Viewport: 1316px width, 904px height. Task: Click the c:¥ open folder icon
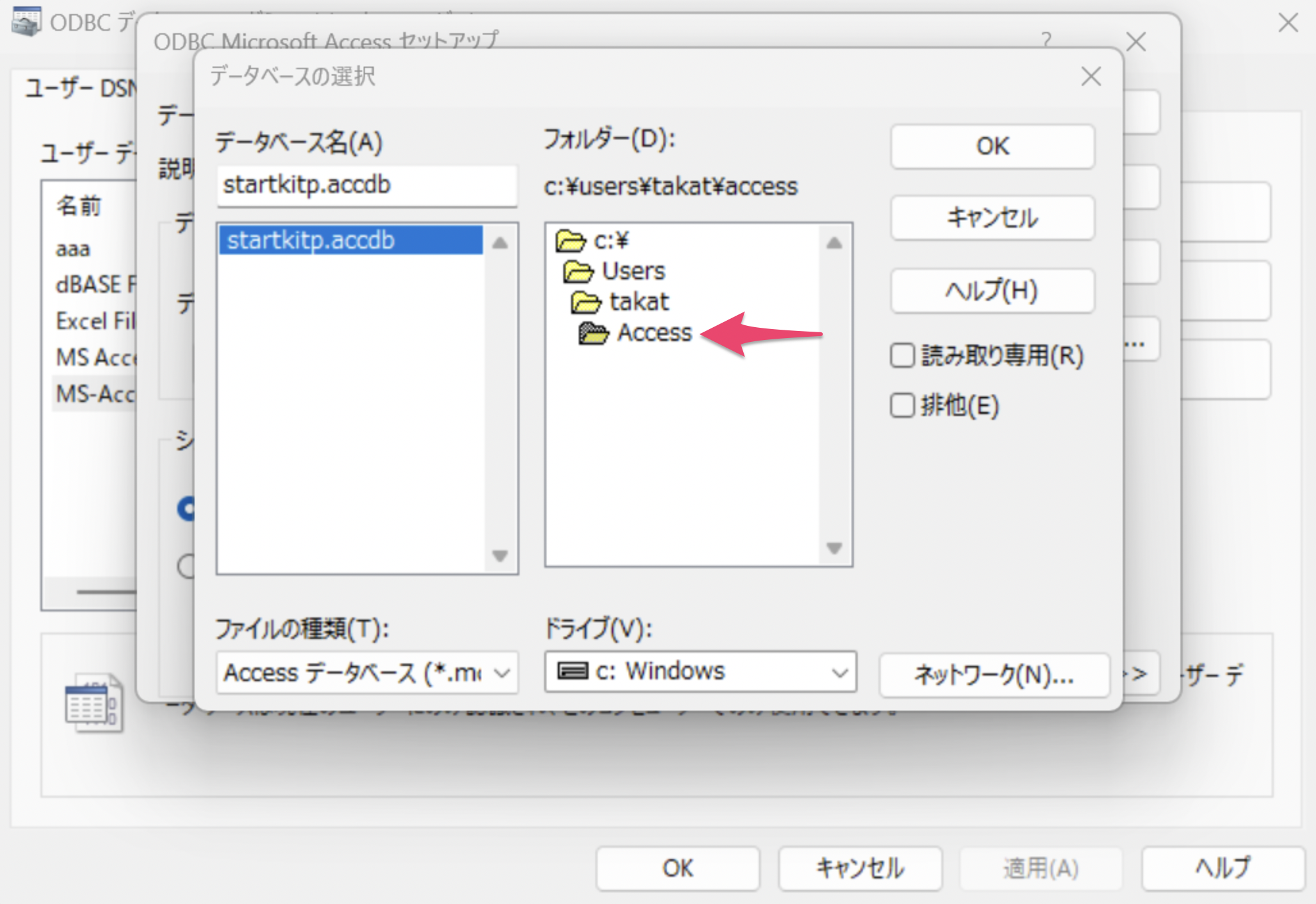[571, 241]
